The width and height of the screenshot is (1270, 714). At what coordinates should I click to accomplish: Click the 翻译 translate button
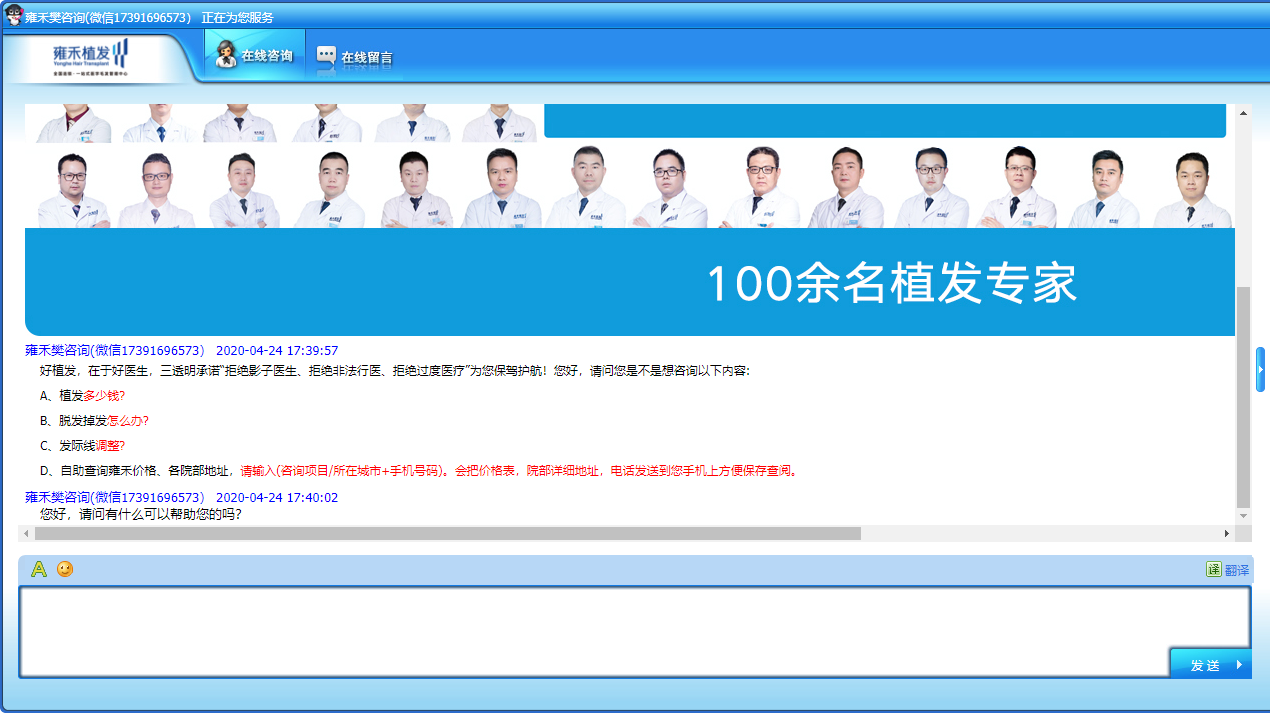1227,570
